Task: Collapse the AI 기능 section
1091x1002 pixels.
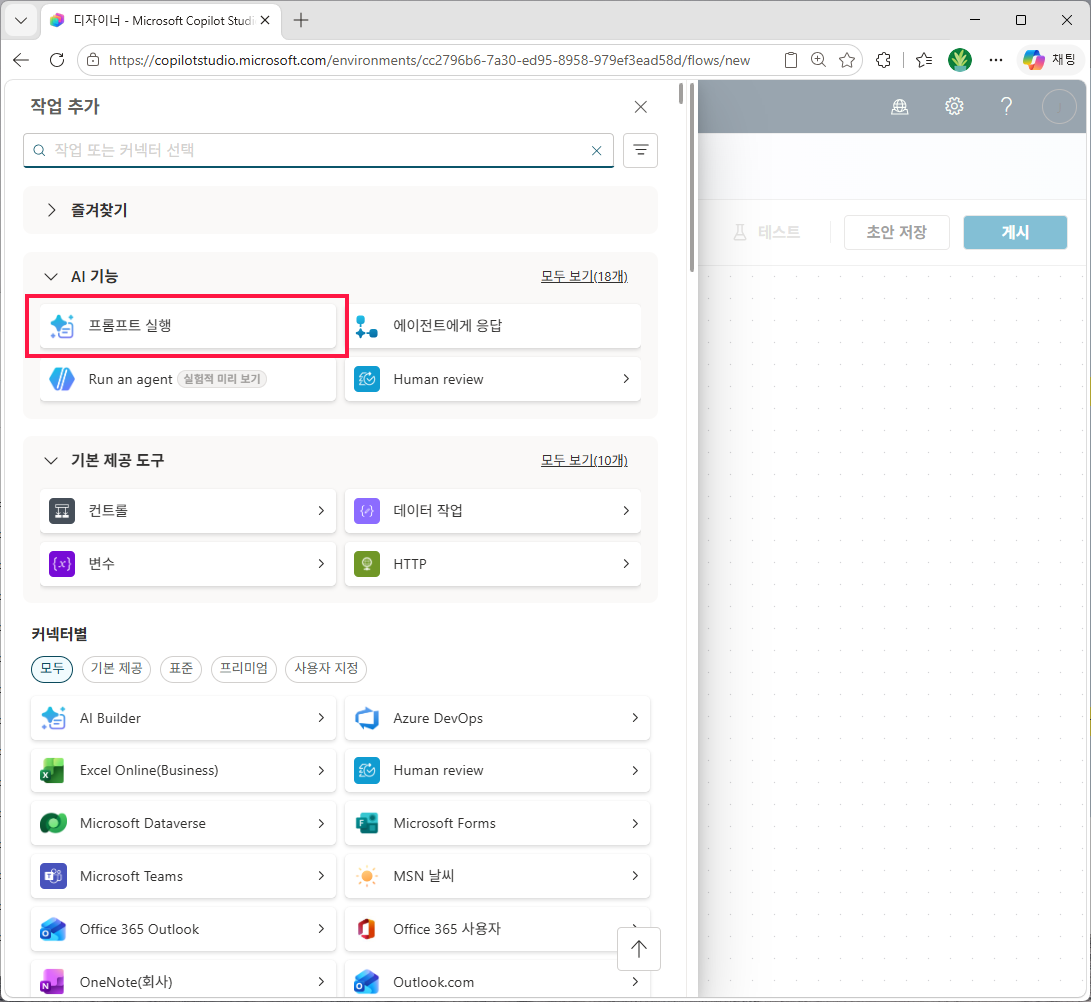Action: [51, 276]
